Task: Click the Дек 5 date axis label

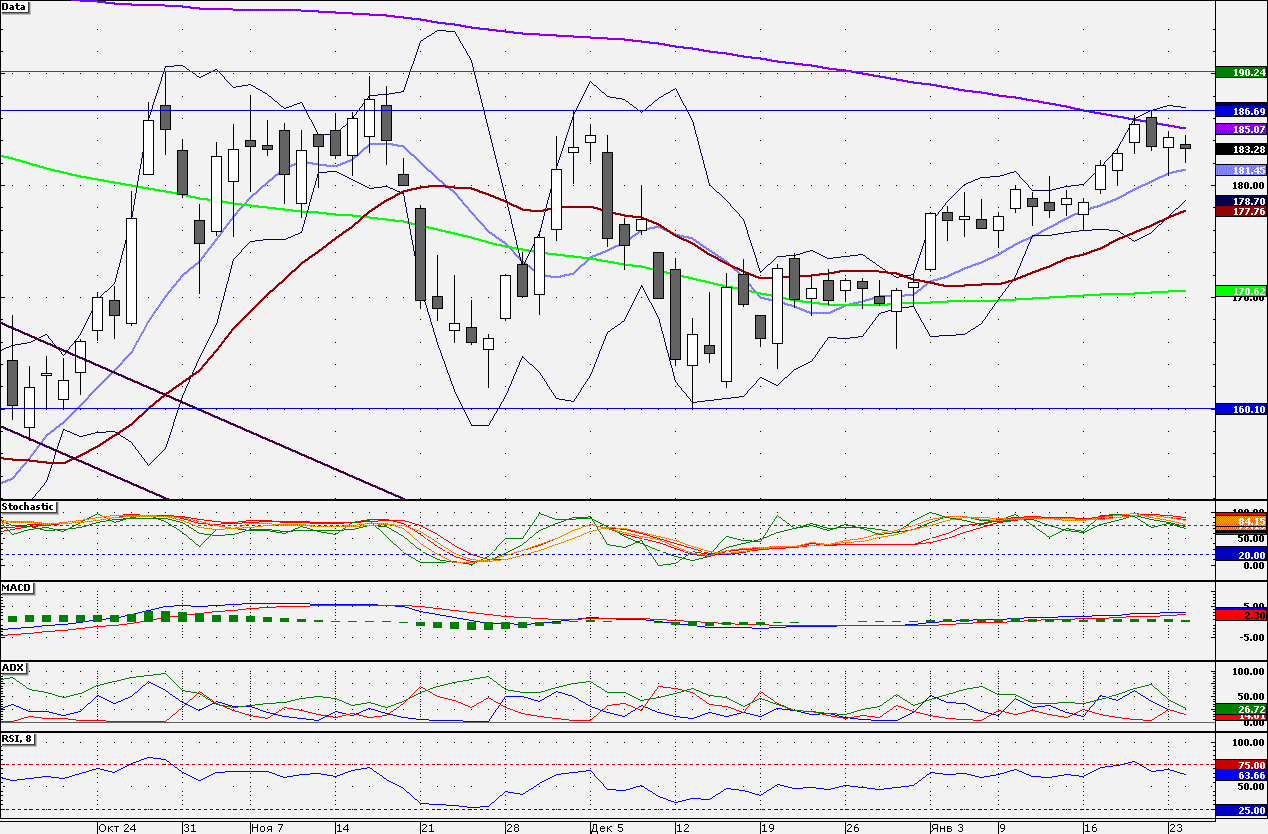Action: tap(607, 828)
